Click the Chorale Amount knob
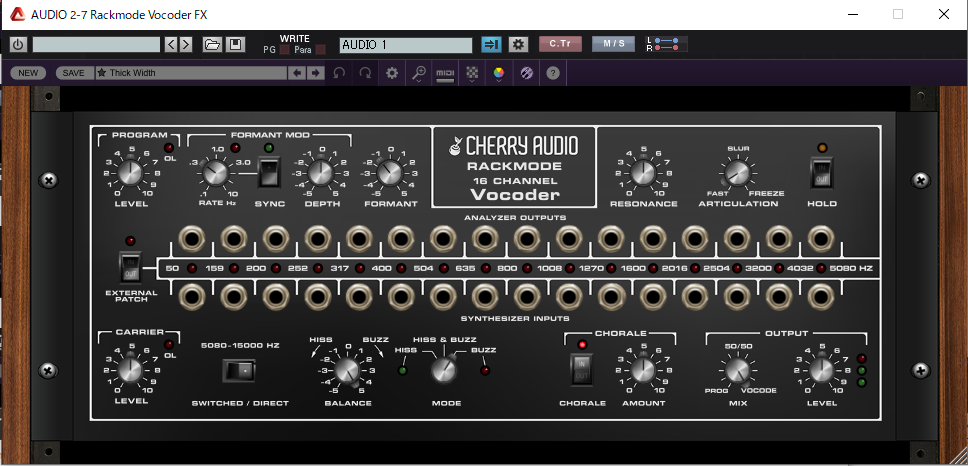Viewport: 968px width, 466px height. click(643, 370)
